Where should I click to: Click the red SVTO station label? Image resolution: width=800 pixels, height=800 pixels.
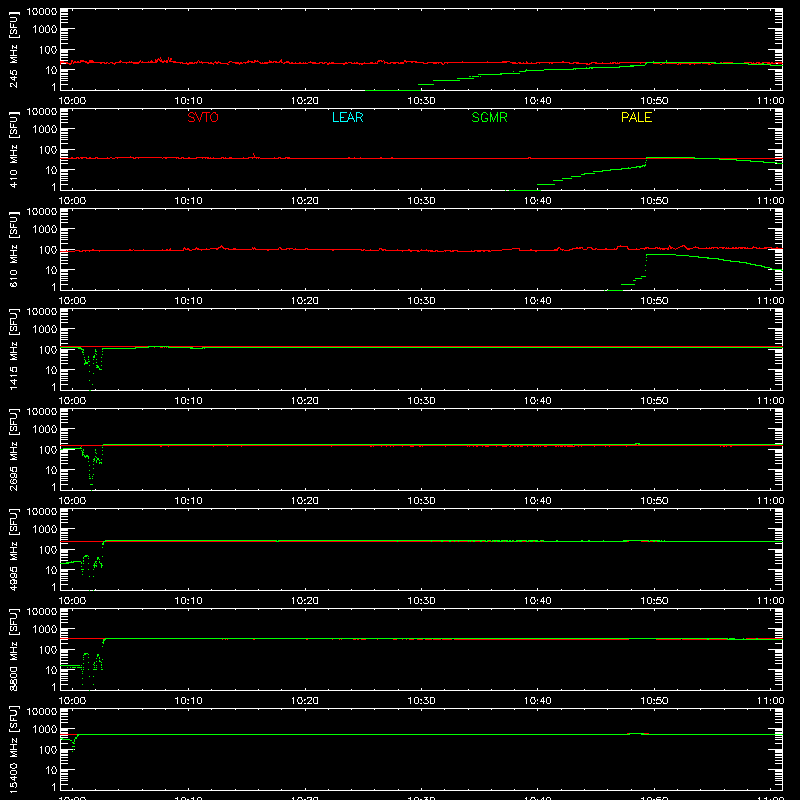point(203,117)
